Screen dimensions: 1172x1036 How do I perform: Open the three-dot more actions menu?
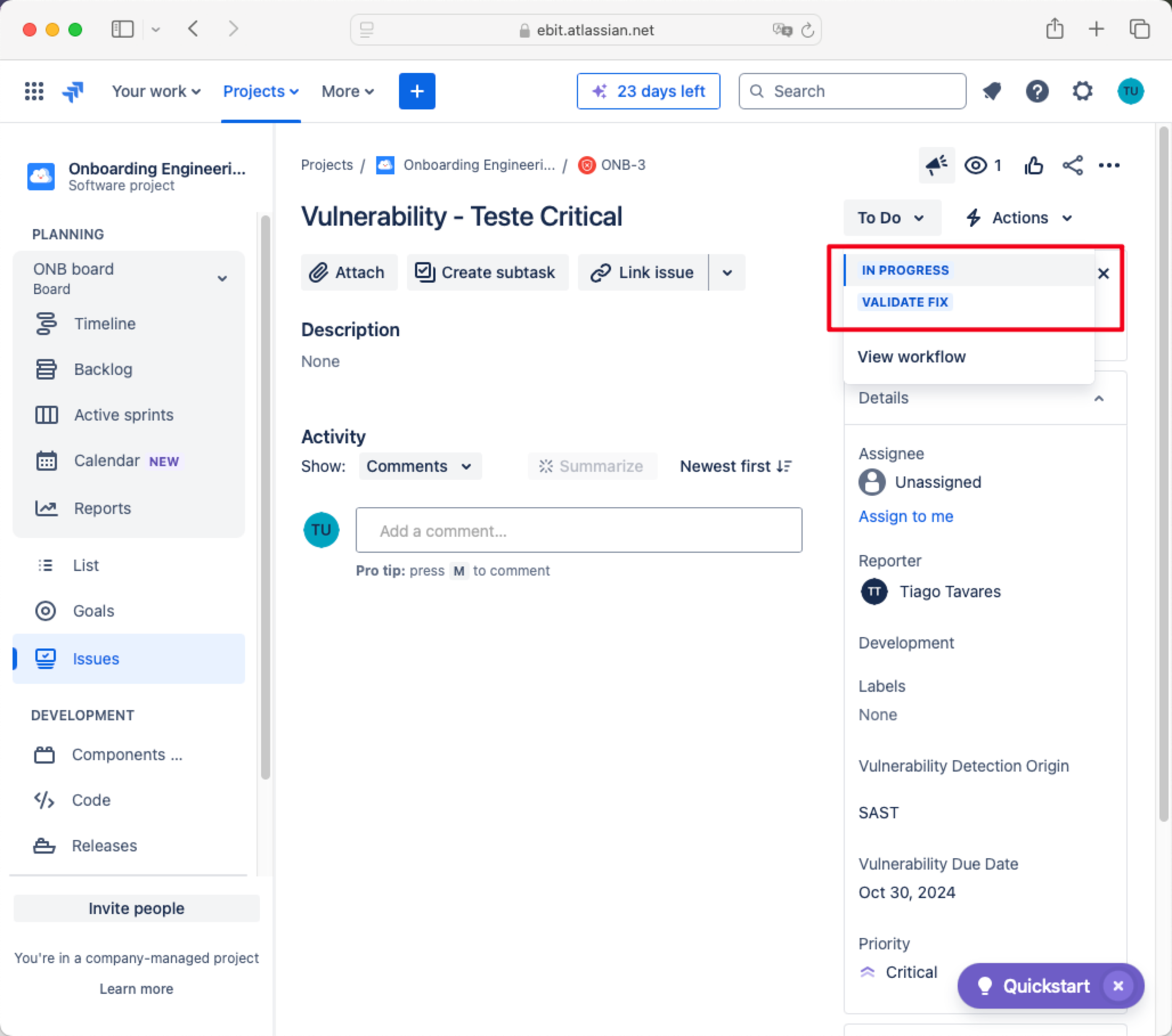[x=1109, y=166]
